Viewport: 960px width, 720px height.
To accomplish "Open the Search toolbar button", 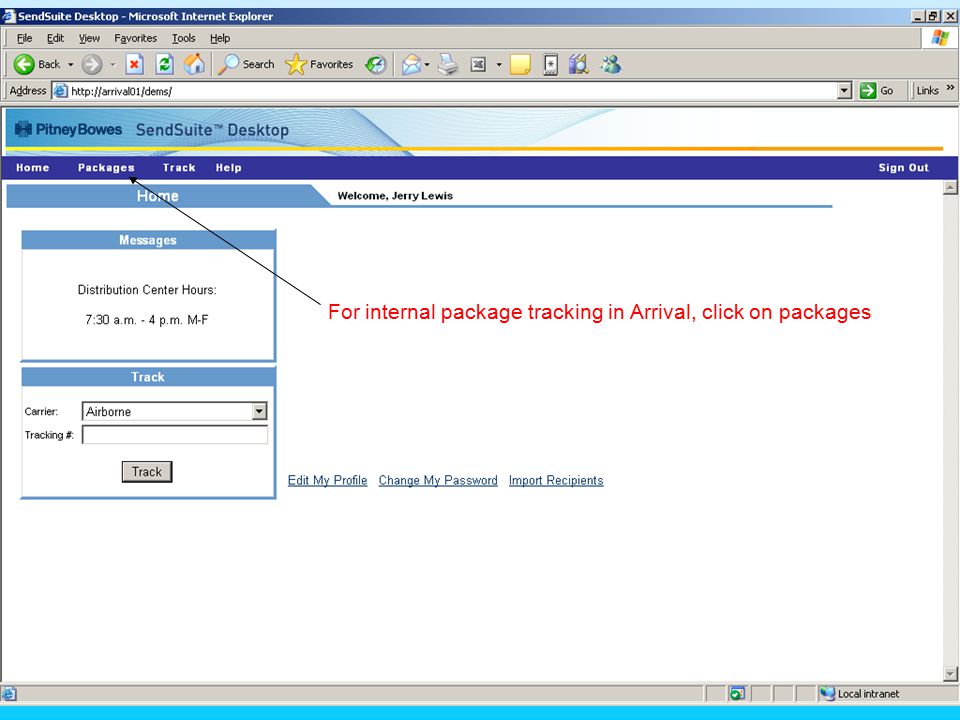I will 246,64.
